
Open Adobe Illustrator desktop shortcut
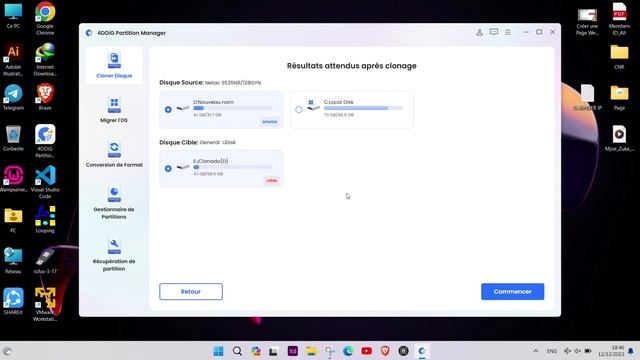tap(13, 60)
